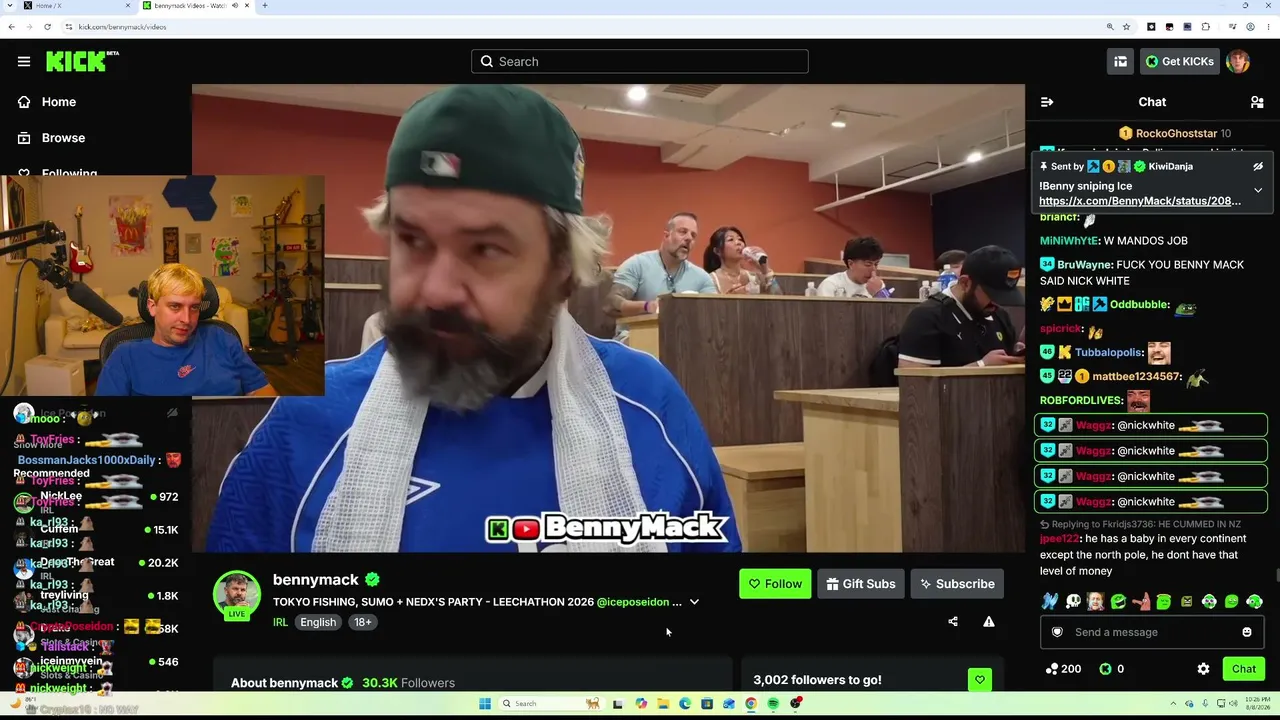1280x720 pixels.
Task: Share the stream via share icon
Action: [953, 622]
